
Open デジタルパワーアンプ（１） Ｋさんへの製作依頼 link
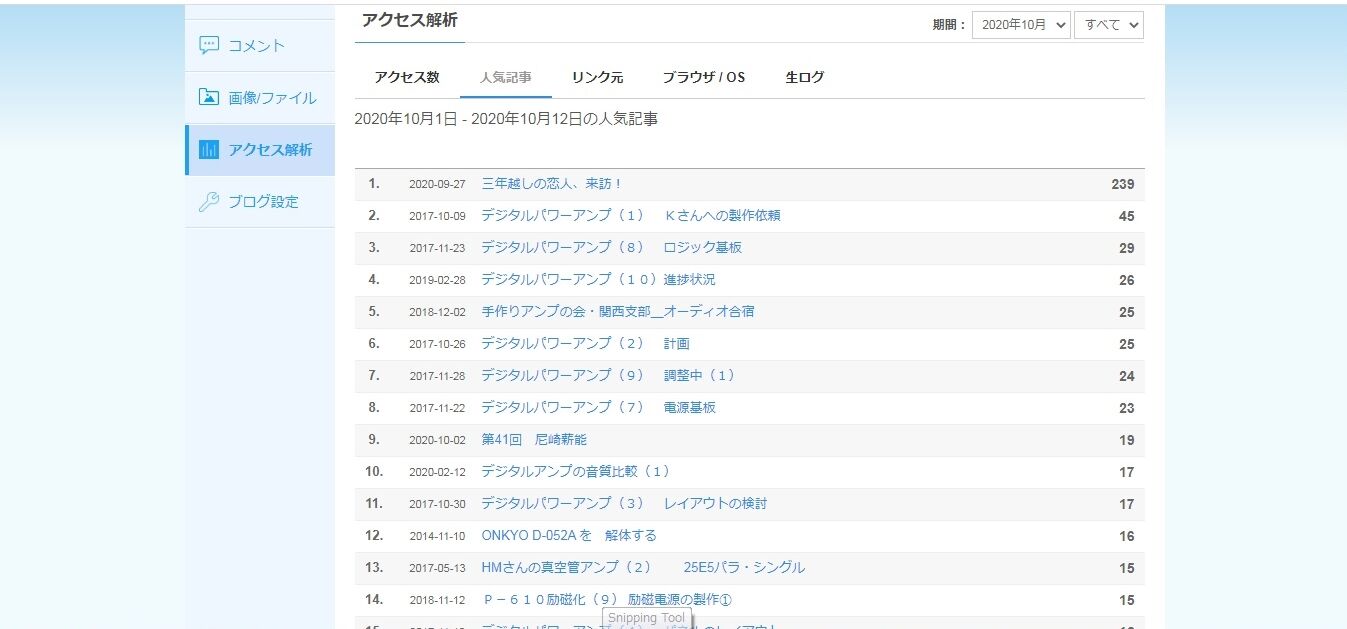631,215
